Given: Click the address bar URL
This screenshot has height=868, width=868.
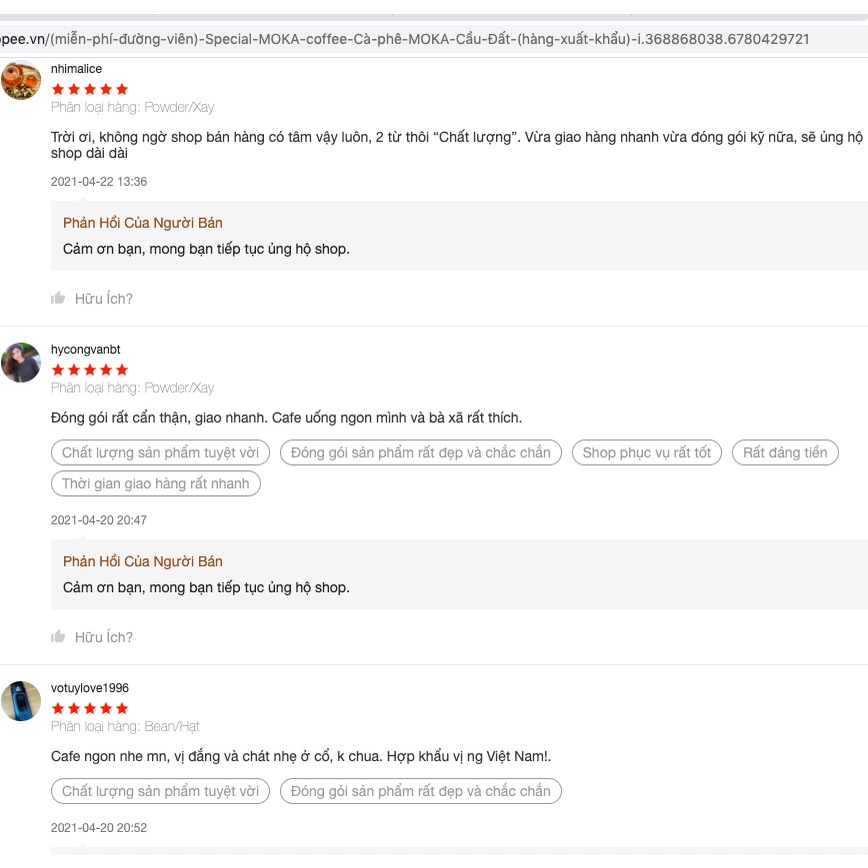Looking at the screenshot, I should click(x=405, y=39).
